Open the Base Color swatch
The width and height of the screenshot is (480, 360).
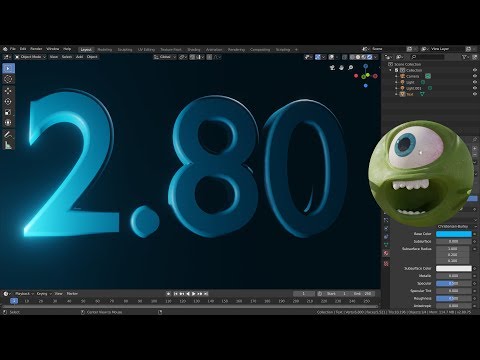click(454, 234)
